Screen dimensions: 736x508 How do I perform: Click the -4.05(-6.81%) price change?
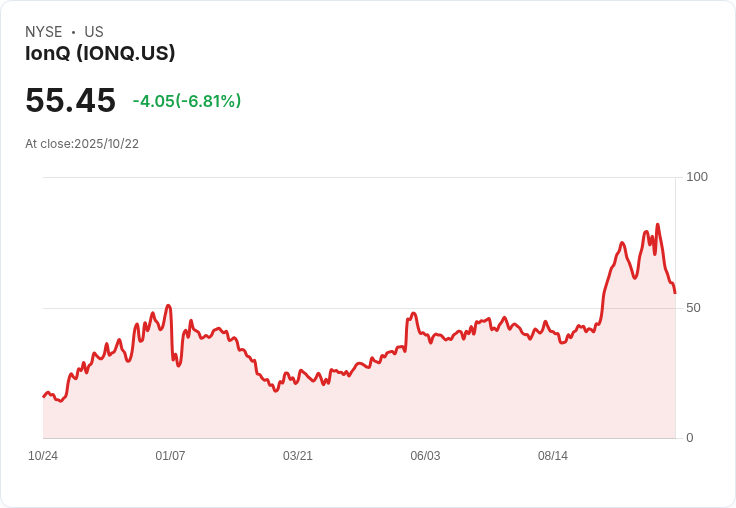(x=187, y=101)
